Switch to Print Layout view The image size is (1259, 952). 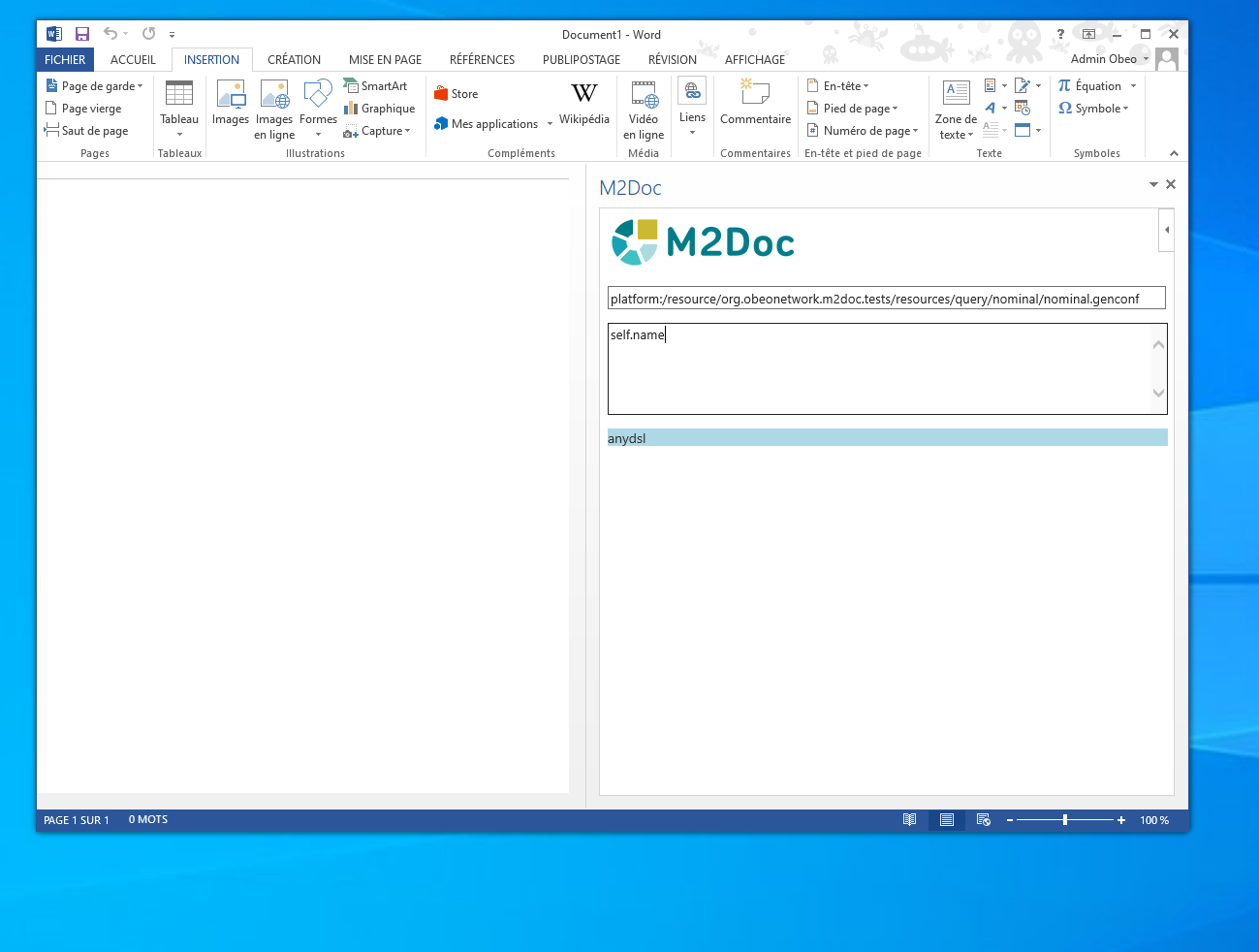point(947,820)
